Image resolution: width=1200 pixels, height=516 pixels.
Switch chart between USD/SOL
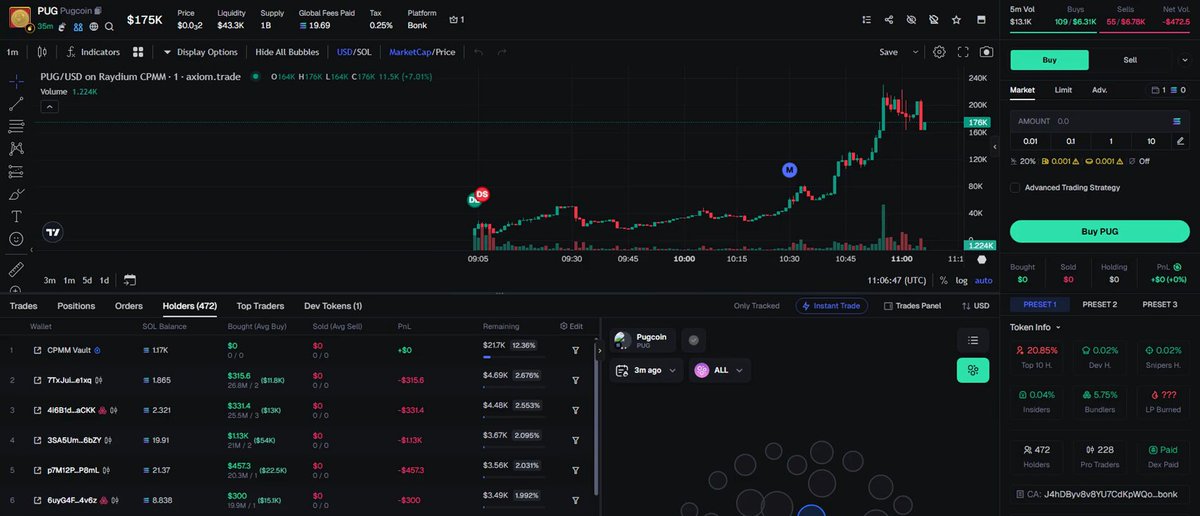coord(354,52)
